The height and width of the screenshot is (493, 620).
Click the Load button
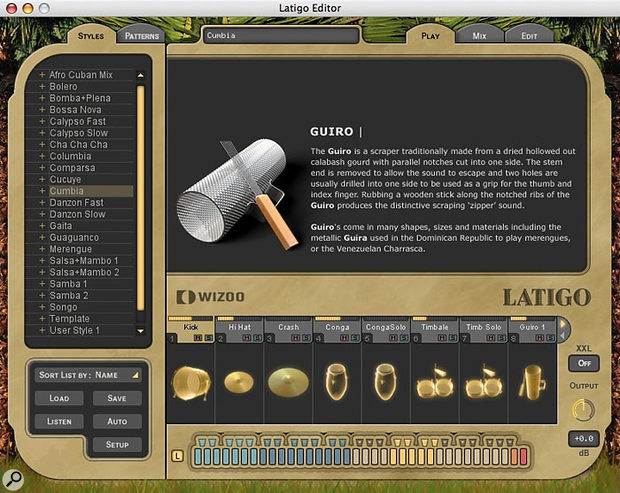click(x=59, y=398)
